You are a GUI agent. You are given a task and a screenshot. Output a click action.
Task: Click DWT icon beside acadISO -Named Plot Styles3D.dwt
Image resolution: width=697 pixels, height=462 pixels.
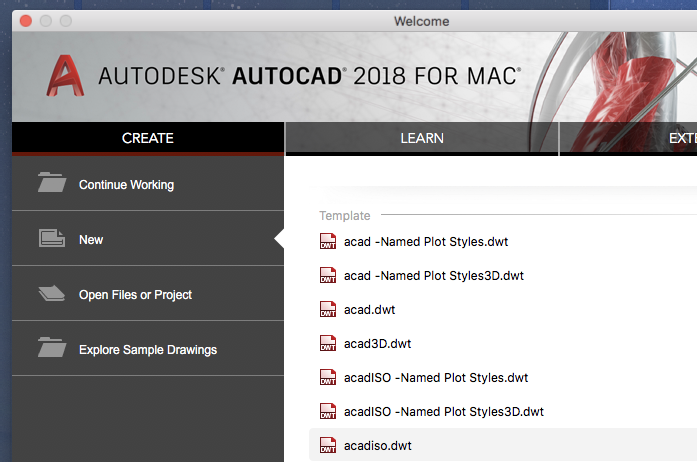(x=328, y=411)
